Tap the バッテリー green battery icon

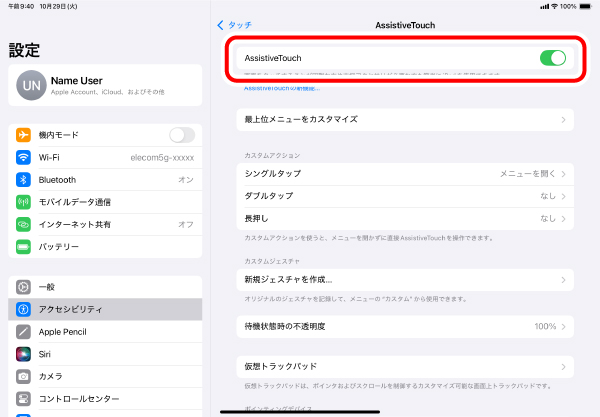23,247
